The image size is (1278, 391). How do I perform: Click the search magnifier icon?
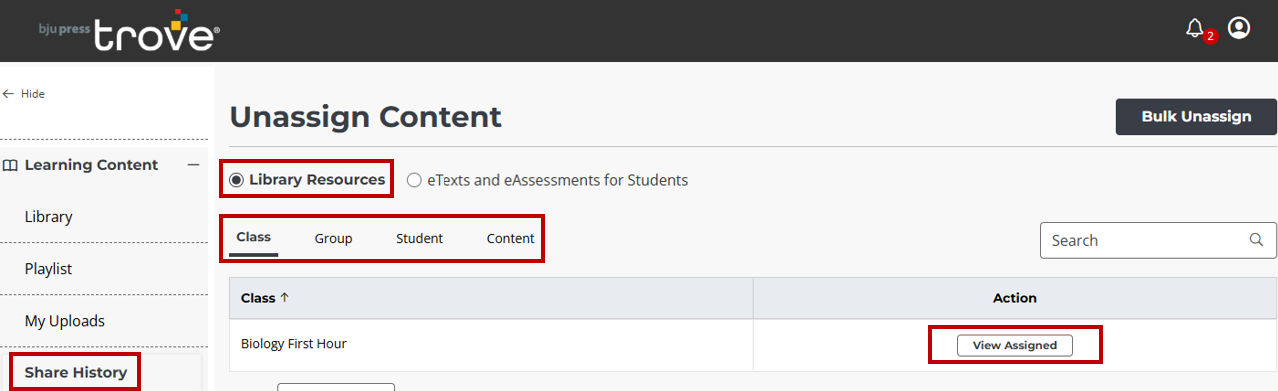(1256, 240)
